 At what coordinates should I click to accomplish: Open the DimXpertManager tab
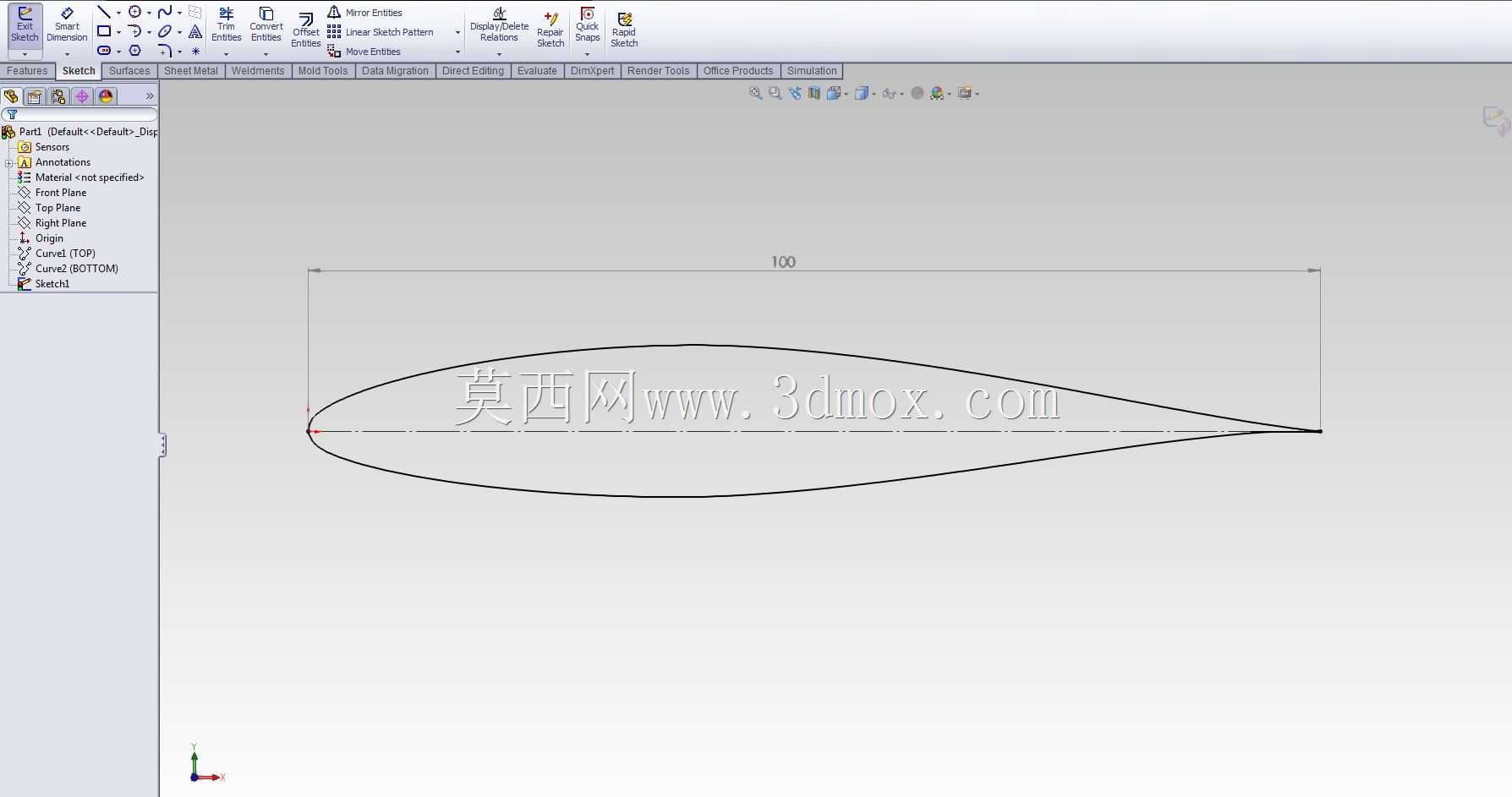point(82,96)
